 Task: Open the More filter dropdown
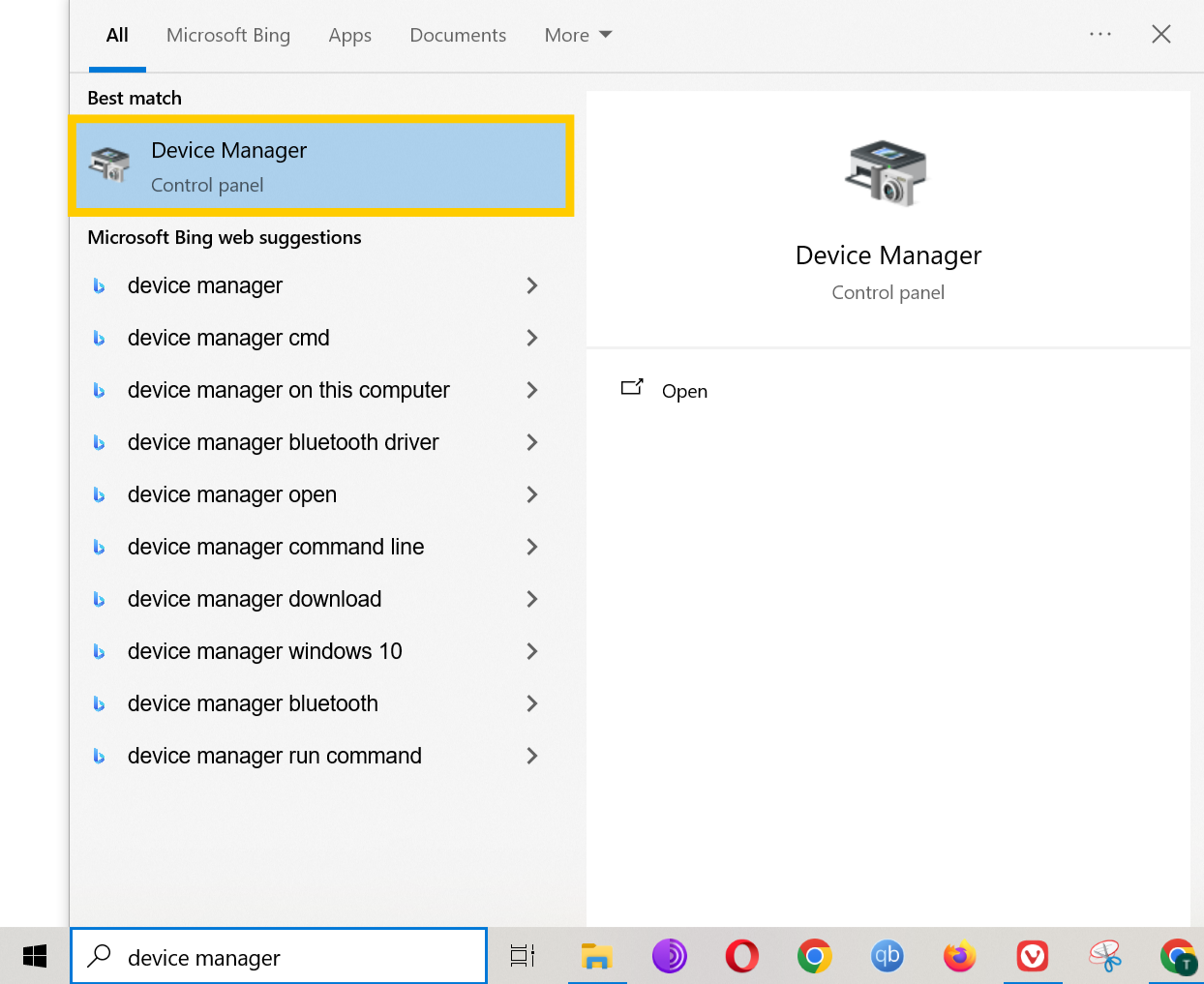tap(578, 35)
